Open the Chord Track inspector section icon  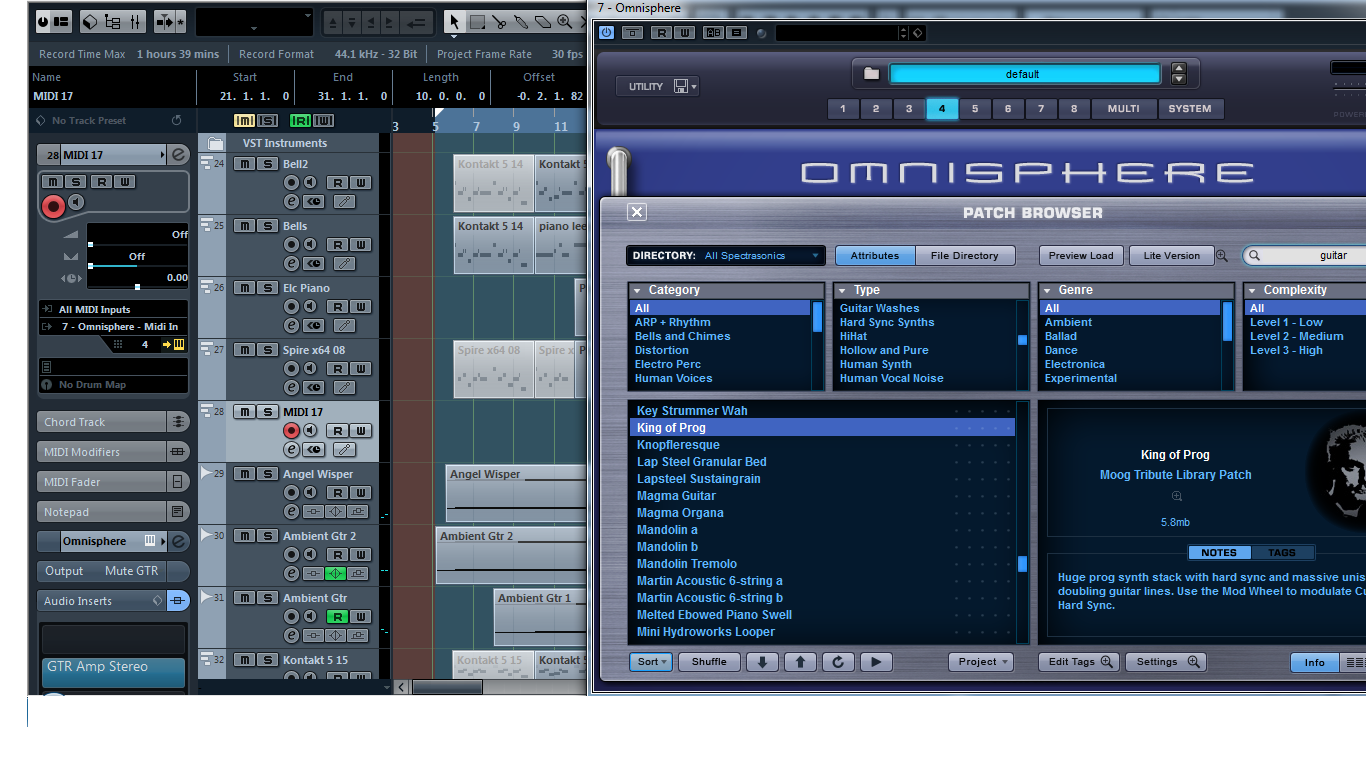click(178, 422)
